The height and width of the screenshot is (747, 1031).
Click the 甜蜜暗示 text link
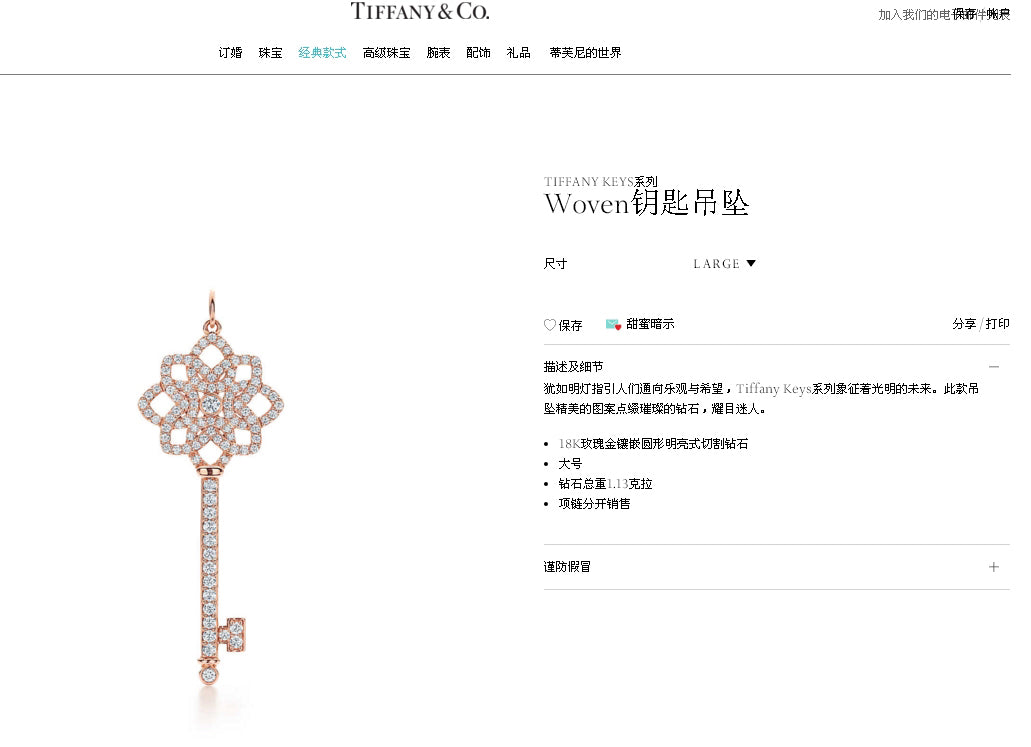click(x=650, y=324)
